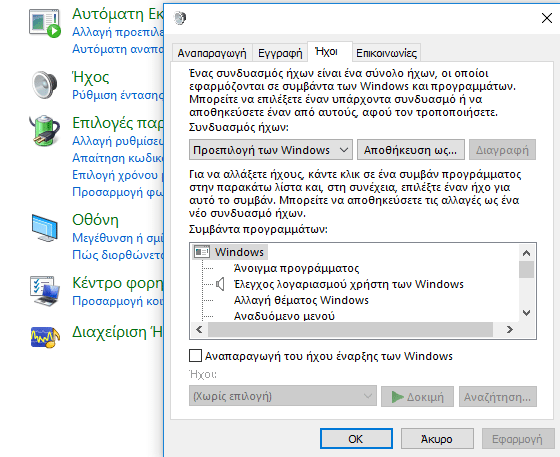
Task: Open the Διαχείριση Ή... heading link
Action: [118, 332]
